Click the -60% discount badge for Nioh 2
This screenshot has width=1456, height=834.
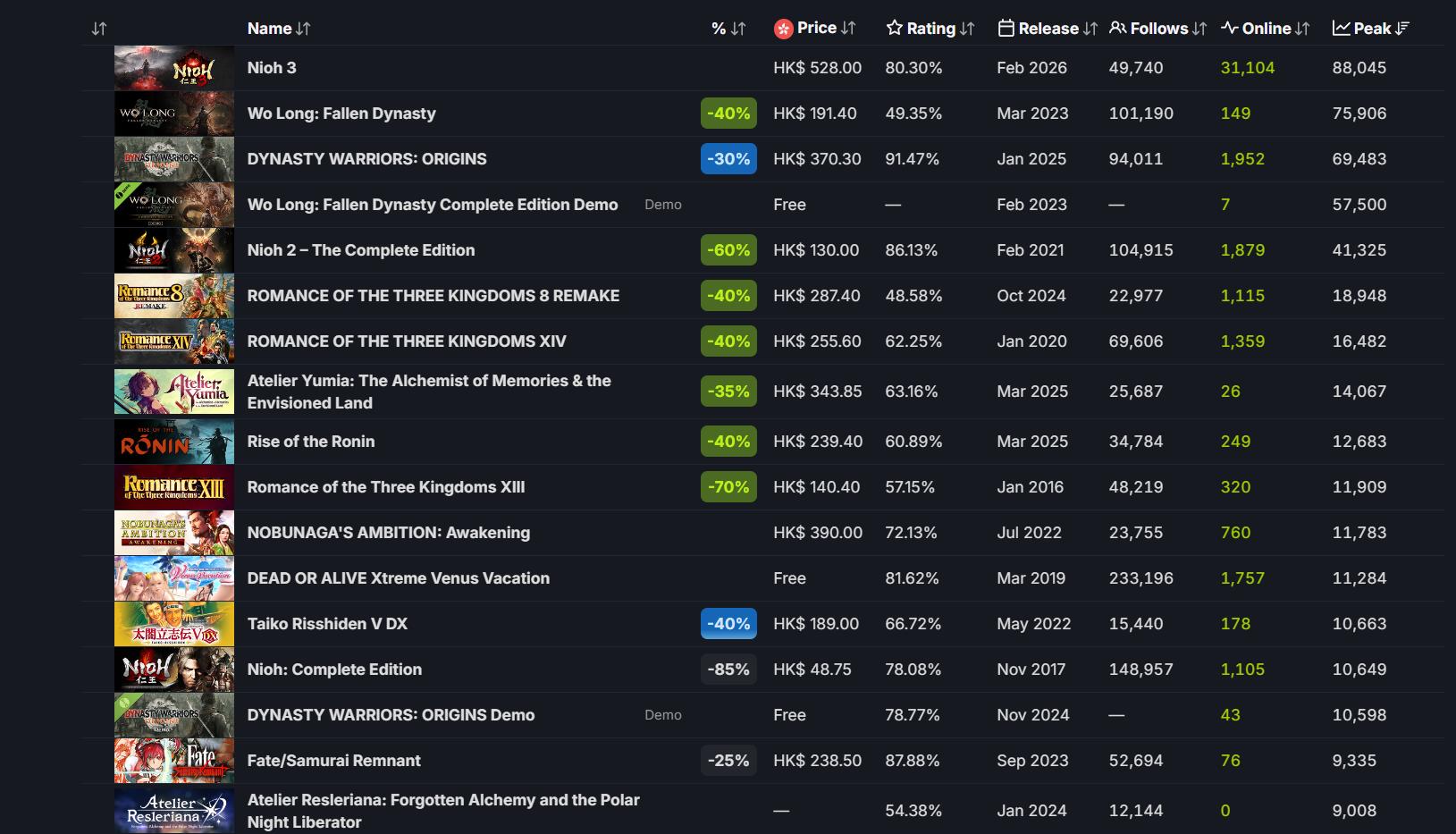tap(728, 250)
